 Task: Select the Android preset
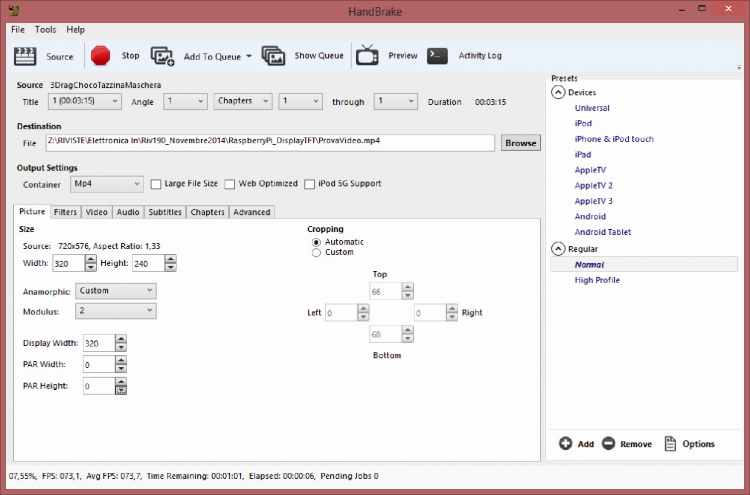click(x=590, y=217)
